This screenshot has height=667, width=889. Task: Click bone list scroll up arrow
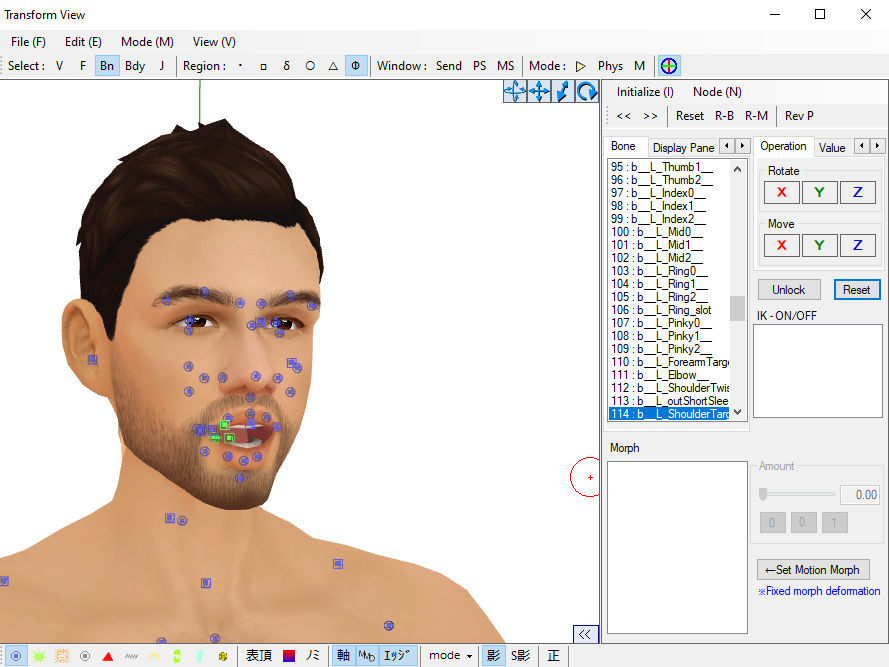(737, 169)
